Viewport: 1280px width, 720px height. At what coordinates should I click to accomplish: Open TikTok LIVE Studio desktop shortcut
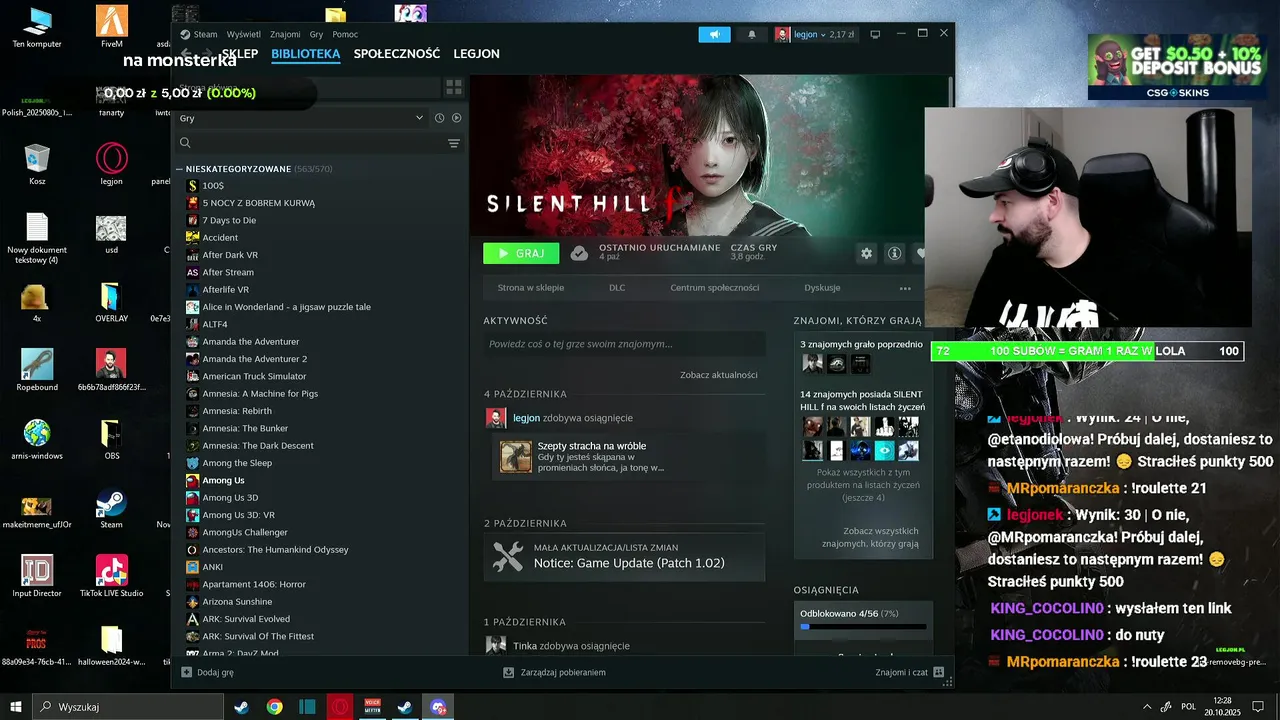112,576
